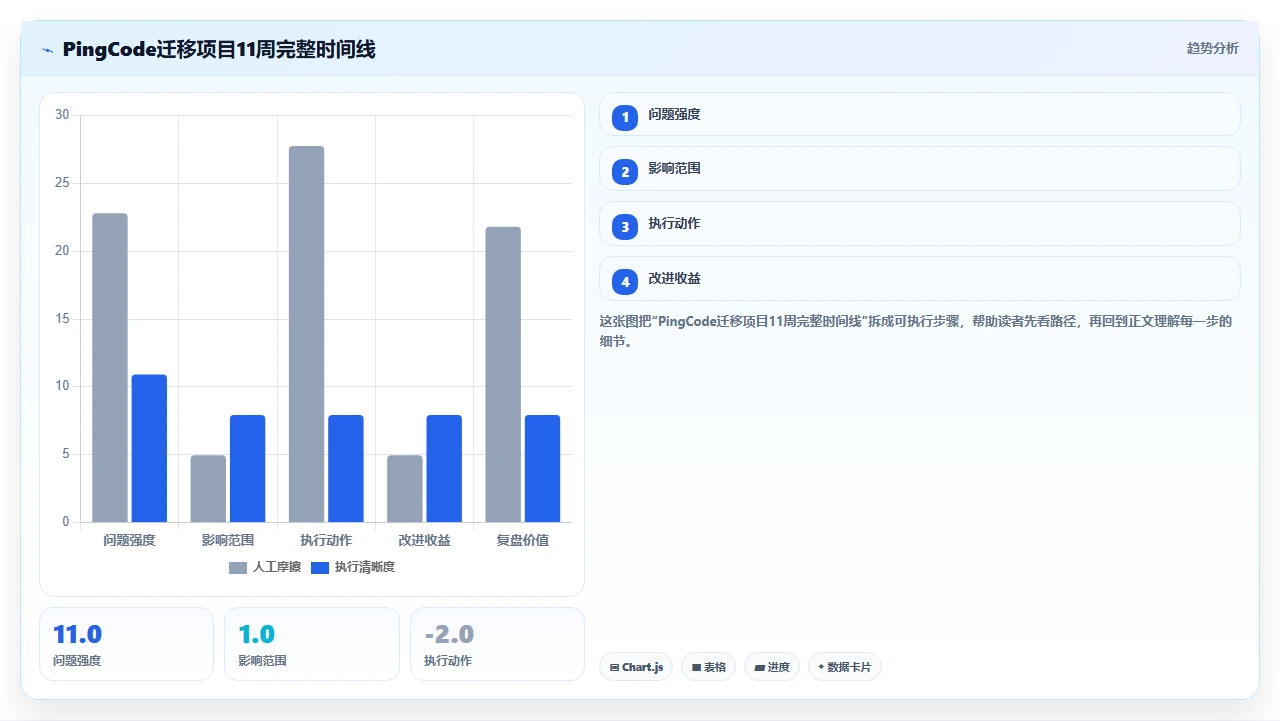The width and height of the screenshot is (1280, 721).
Task: Select the number 4 step badge
Action: (625, 282)
